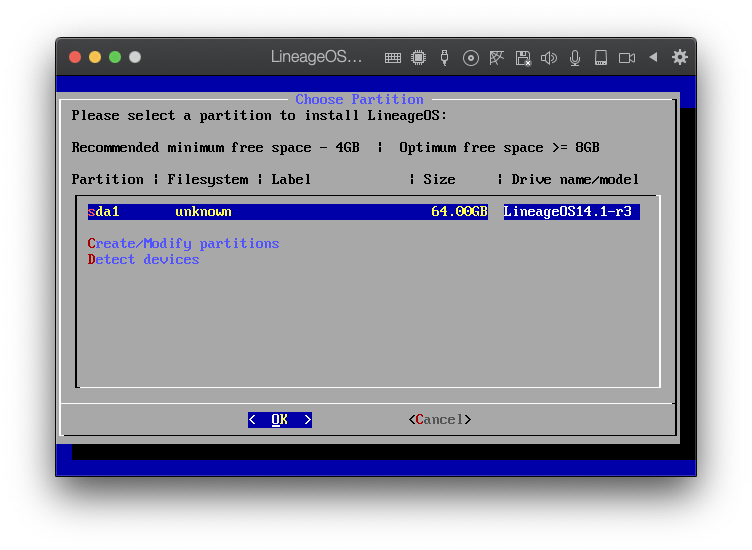The width and height of the screenshot is (752, 550).
Task: Open the CPU chip icon in the toolbar
Action: (x=419, y=58)
